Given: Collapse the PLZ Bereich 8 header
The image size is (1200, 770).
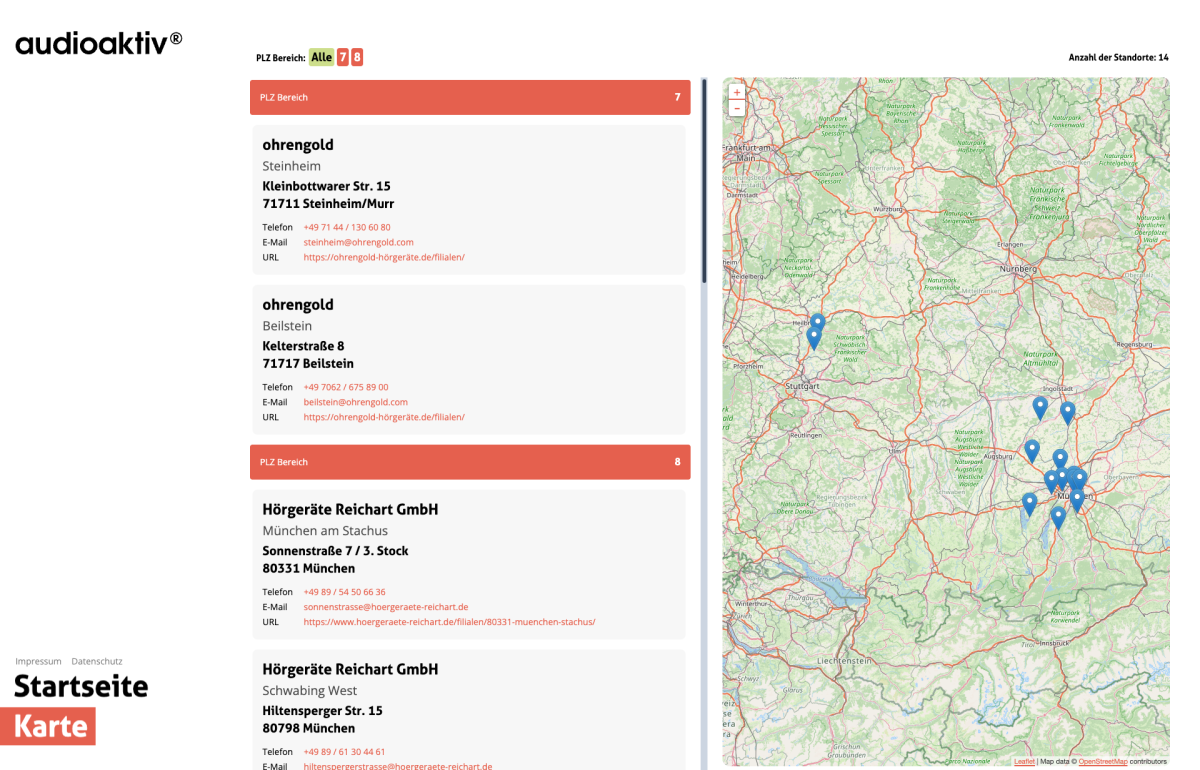Looking at the screenshot, I should click(x=470, y=462).
